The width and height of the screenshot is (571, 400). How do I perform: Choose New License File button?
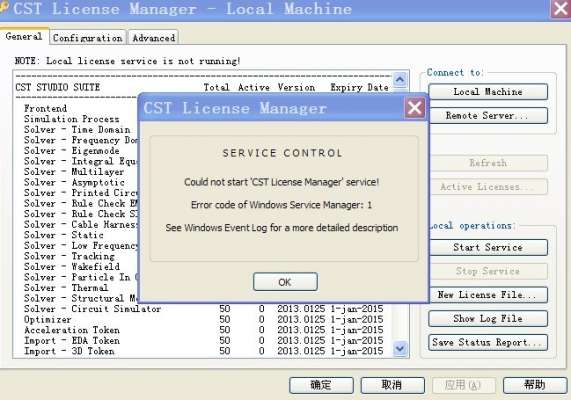tap(488, 295)
